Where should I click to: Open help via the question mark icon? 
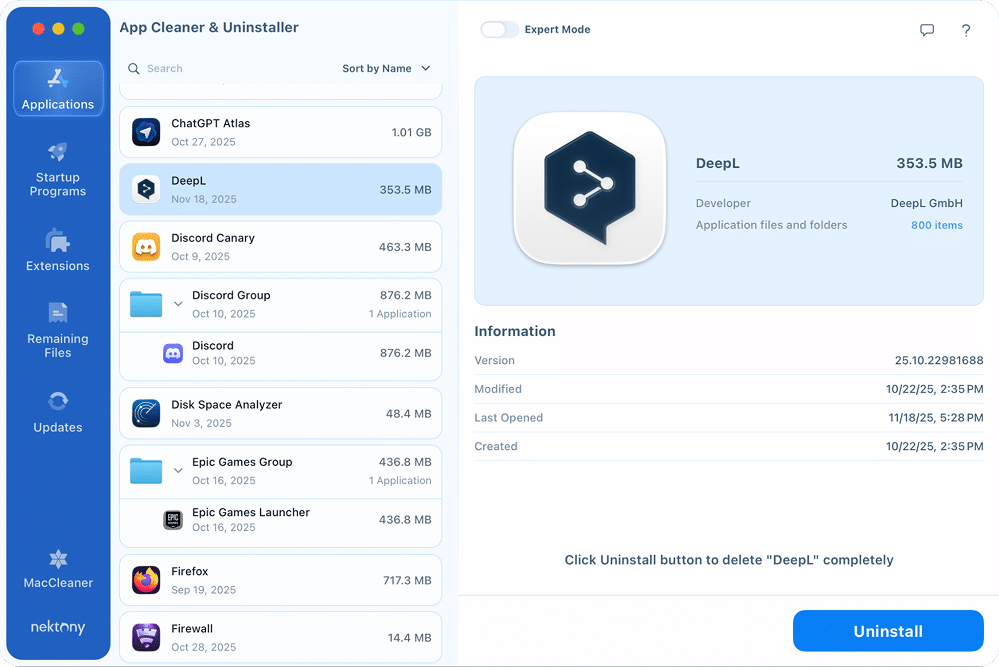click(965, 30)
